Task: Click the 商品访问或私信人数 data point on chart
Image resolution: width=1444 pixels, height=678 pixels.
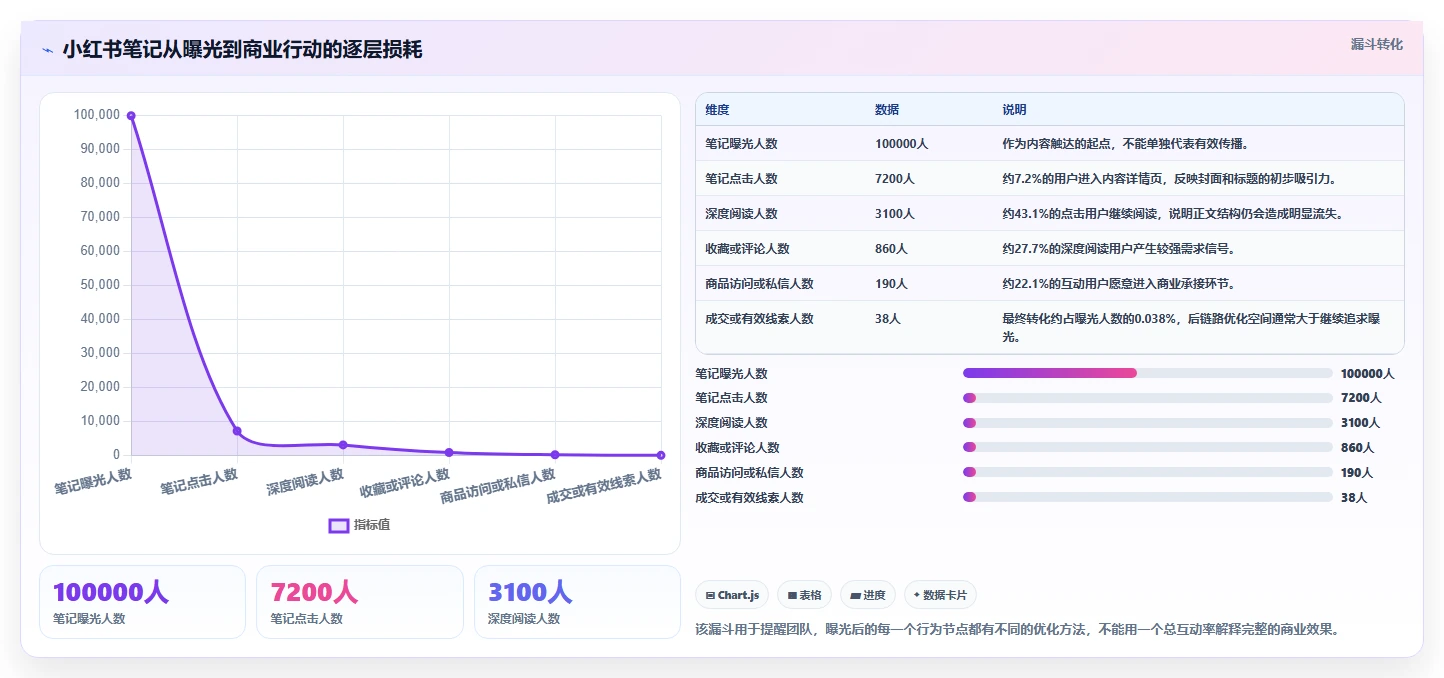Action: tap(555, 455)
